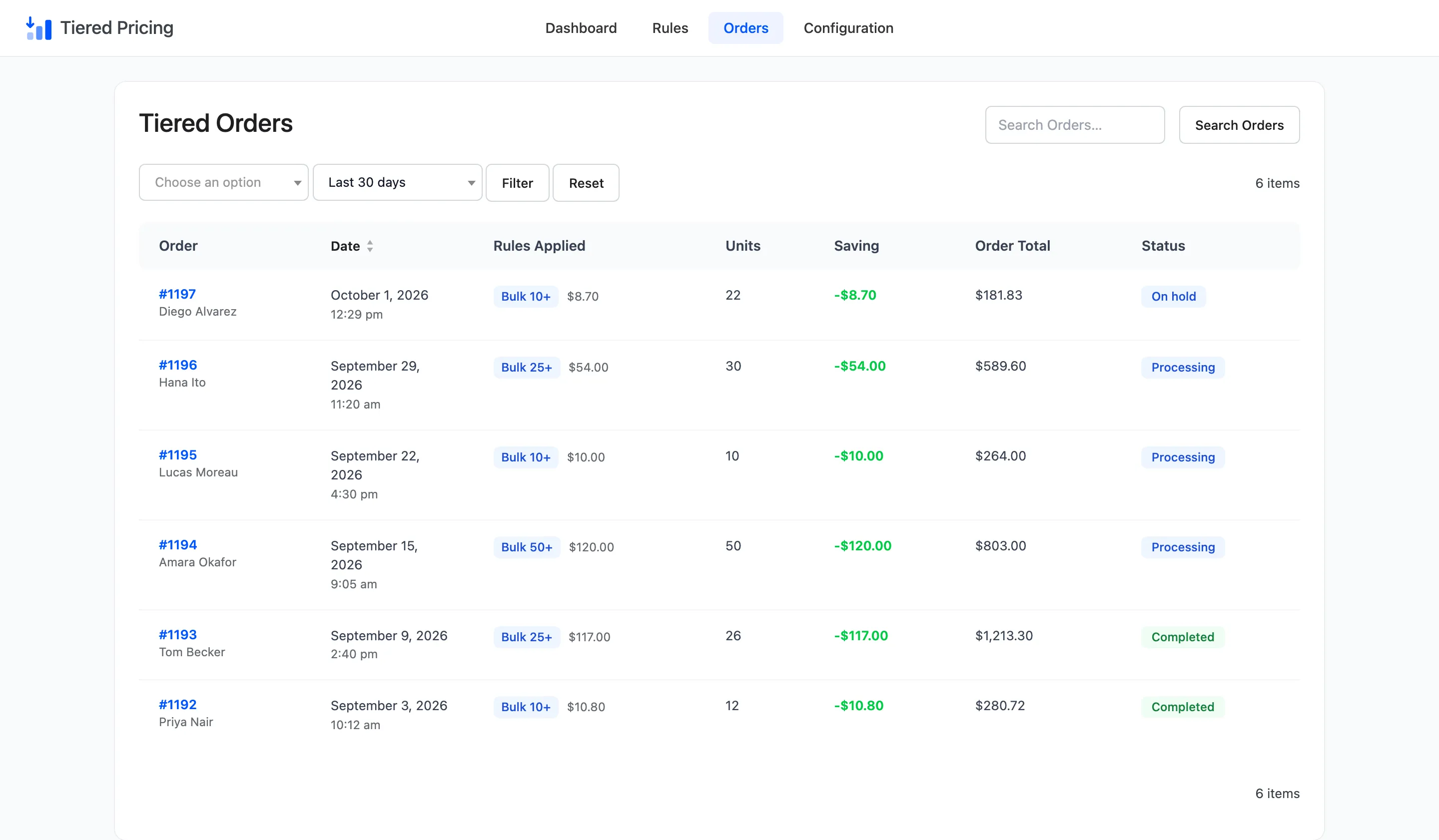
Task: Open order #1193 link
Action: tap(177, 635)
